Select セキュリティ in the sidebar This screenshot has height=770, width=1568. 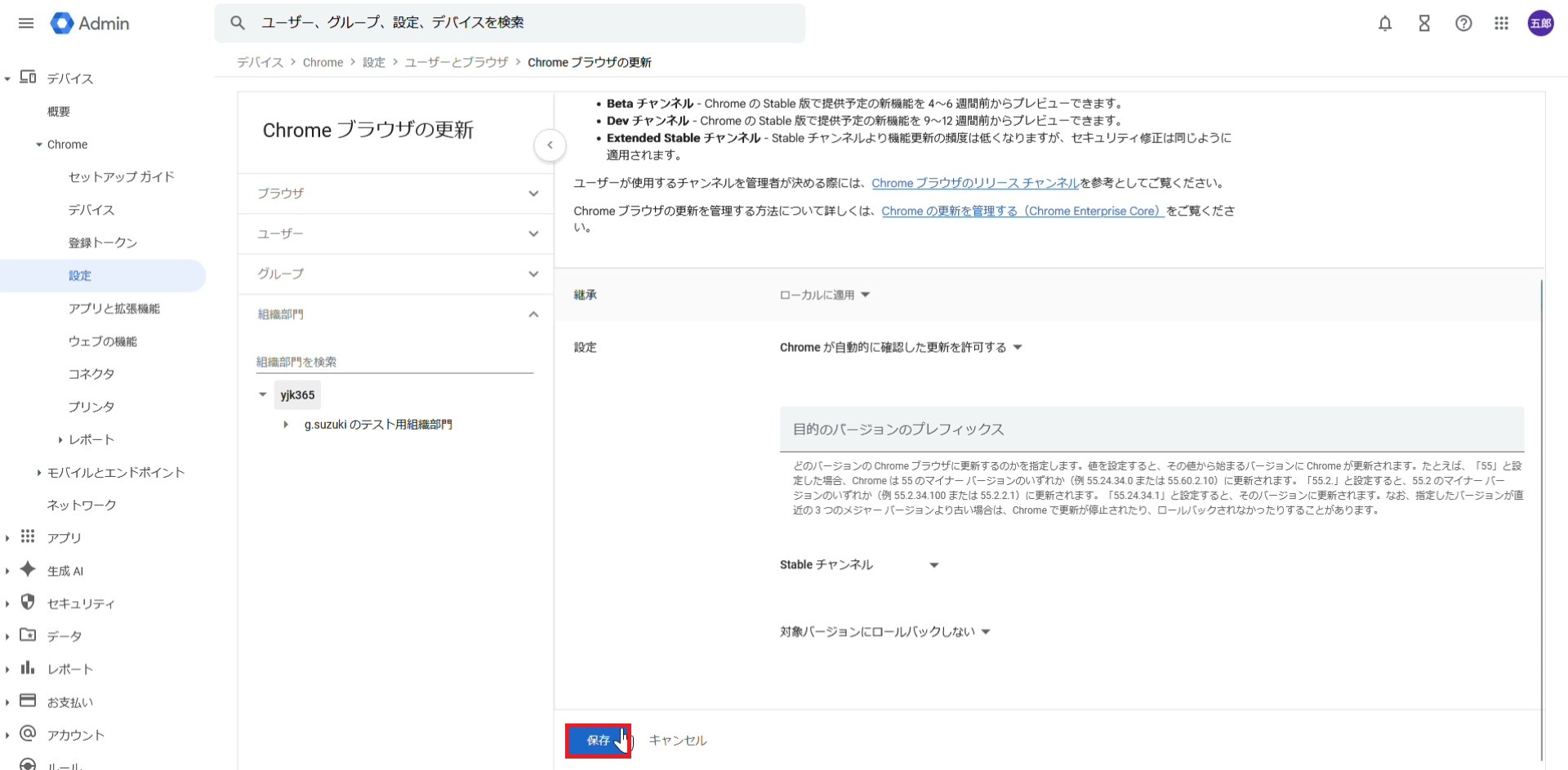80,603
